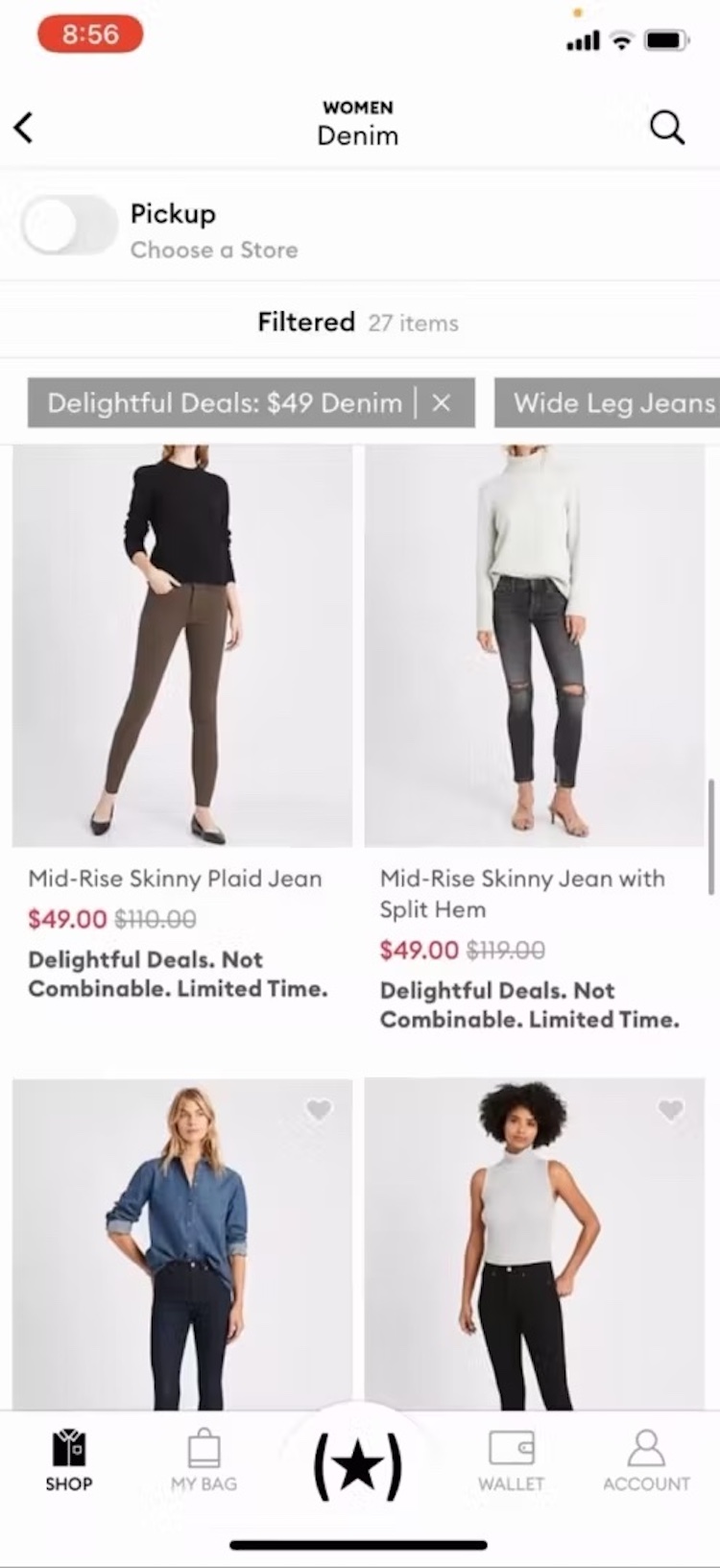The width and height of the screenshot is (720, 1568).
Task: Open Mid-Rise Skinny Jean with Split Hem title
Action: click(x=522, y=893)
